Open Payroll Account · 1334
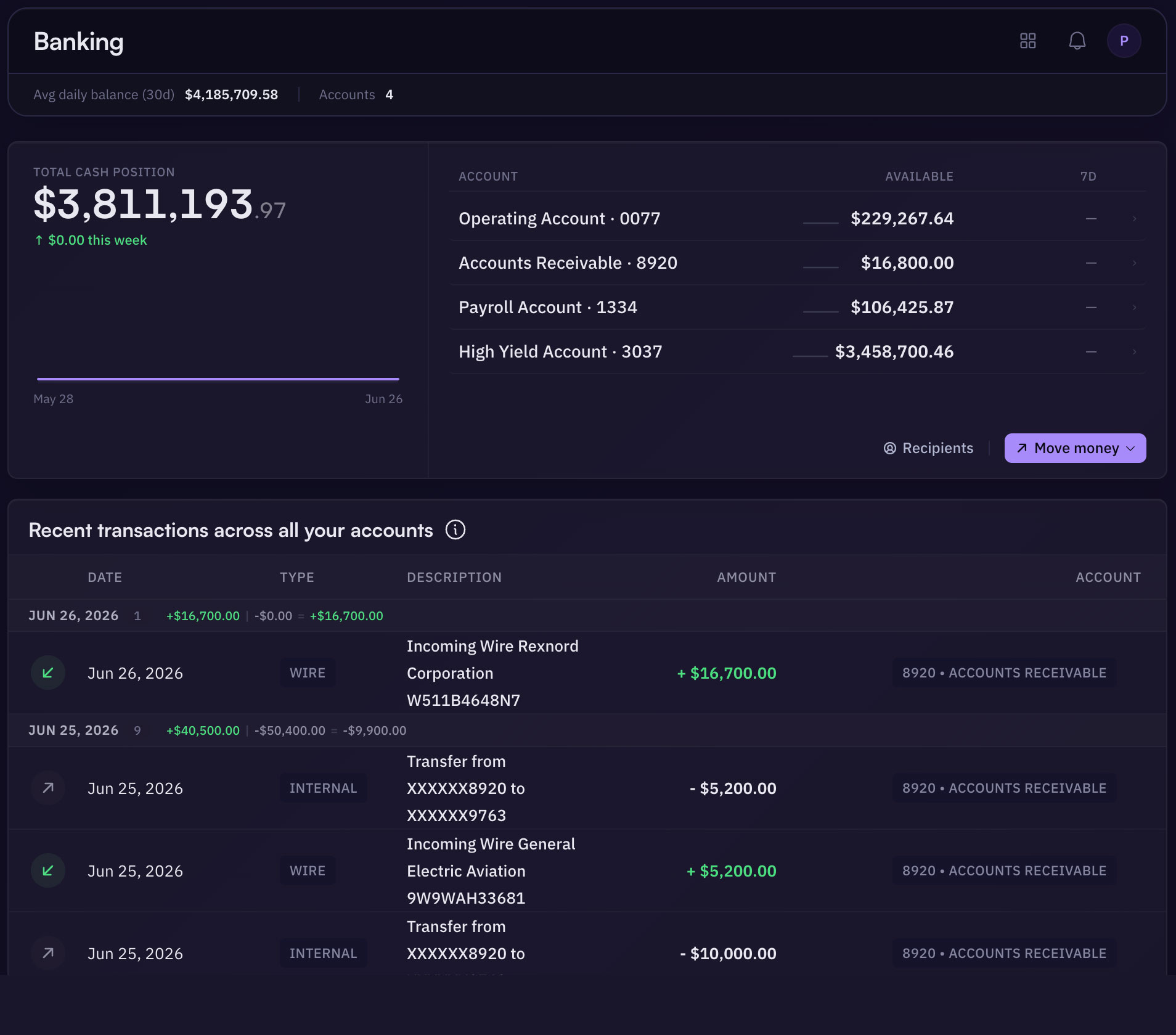Viewport: 1176px width, 1035px height. tap(547, 307)
